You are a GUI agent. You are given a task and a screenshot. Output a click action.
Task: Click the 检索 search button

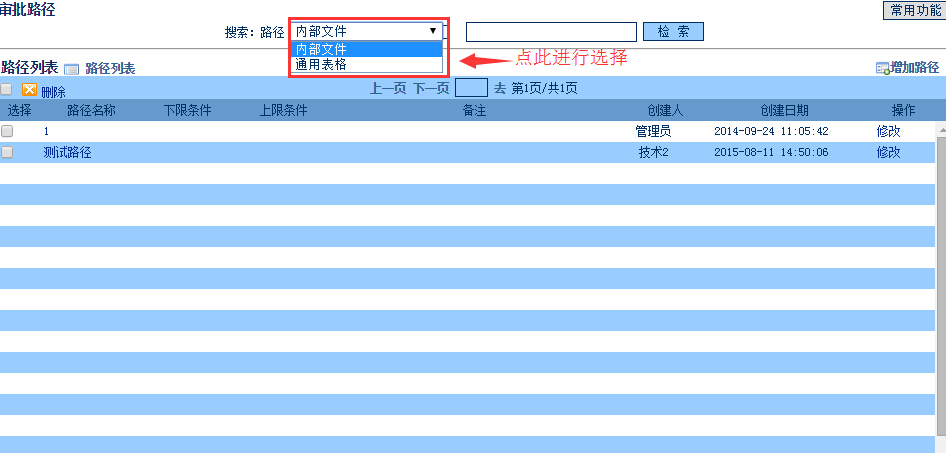point(673,31)
